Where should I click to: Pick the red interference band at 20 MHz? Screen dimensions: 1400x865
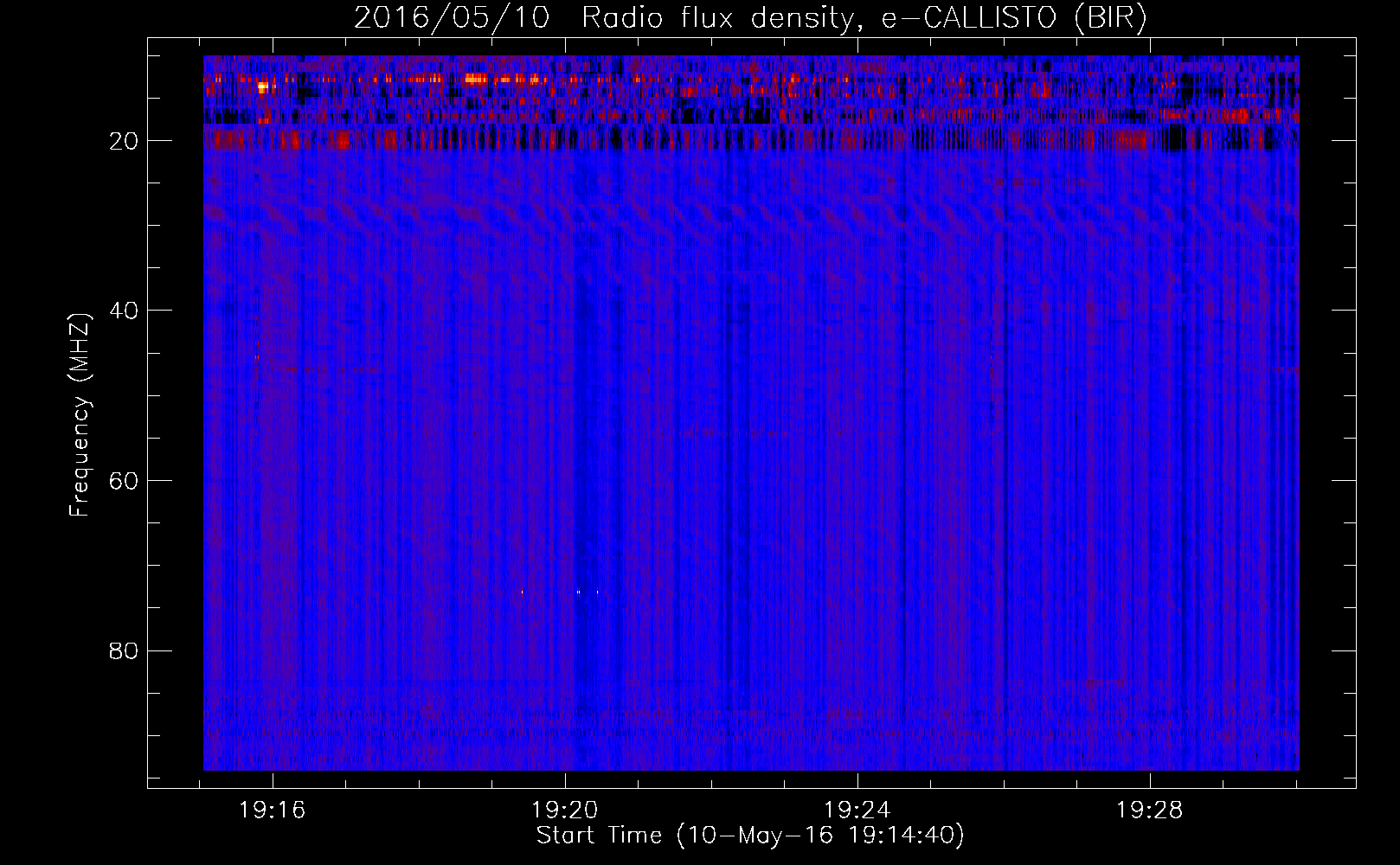pos(751,138)
